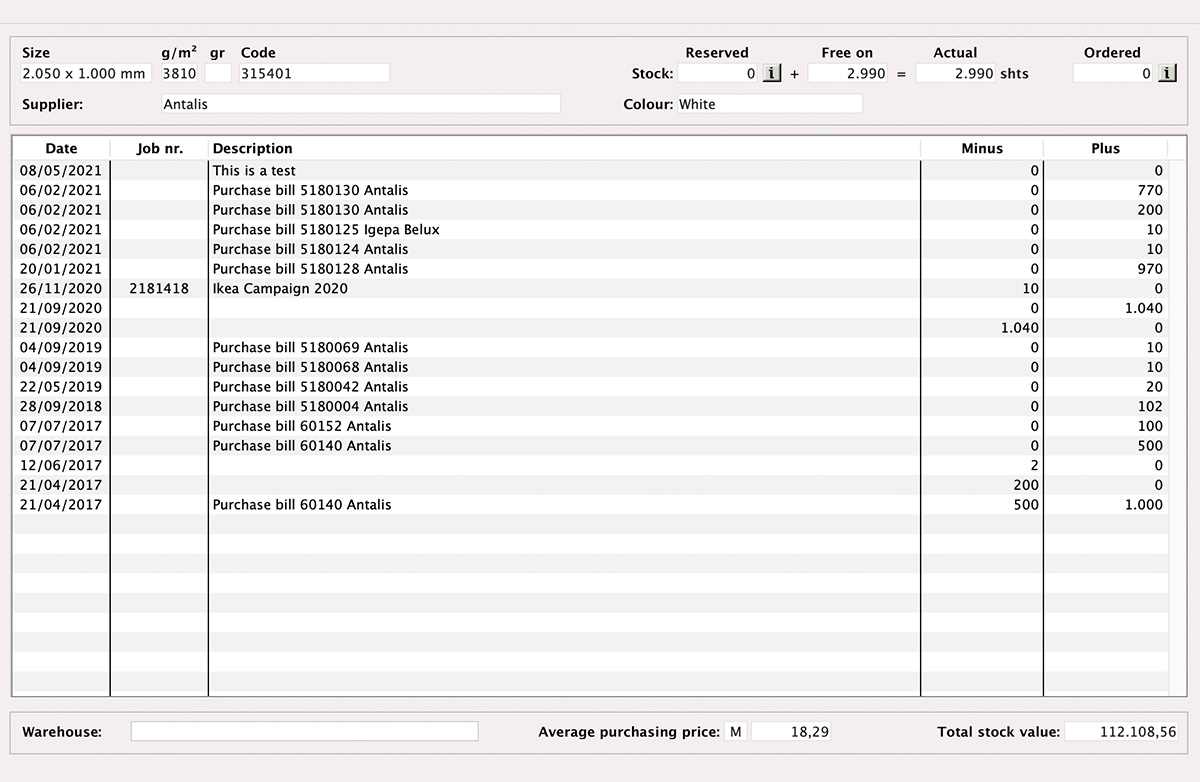This screenshot has height=782, width=1200.
Task: Click the Minus value 500
Action: pos(1026,505)
